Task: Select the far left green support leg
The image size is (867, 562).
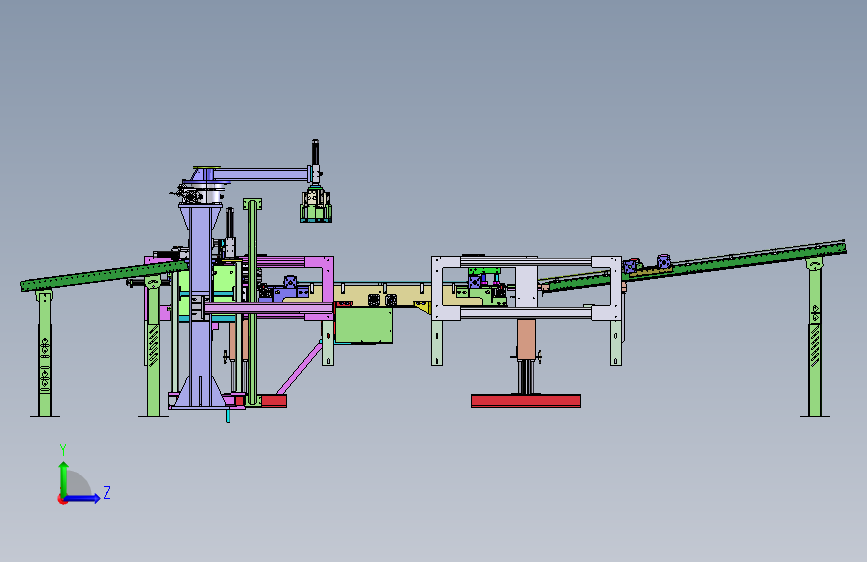Action: click(45, 353)
